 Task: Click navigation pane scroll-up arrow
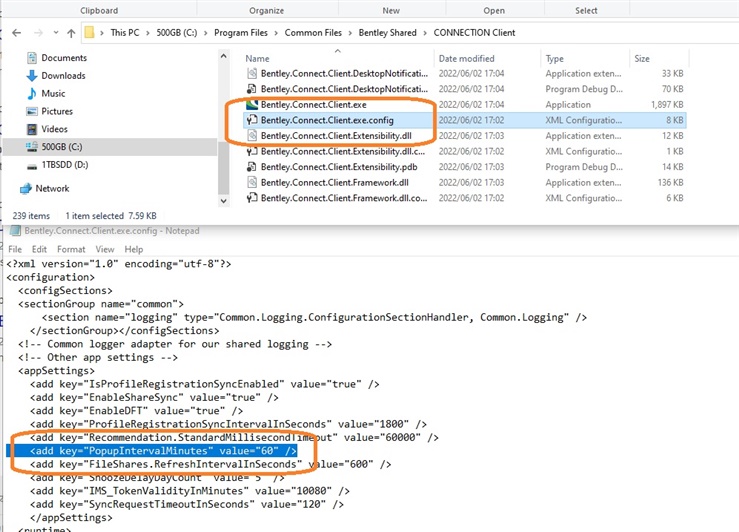click(223, 57)
